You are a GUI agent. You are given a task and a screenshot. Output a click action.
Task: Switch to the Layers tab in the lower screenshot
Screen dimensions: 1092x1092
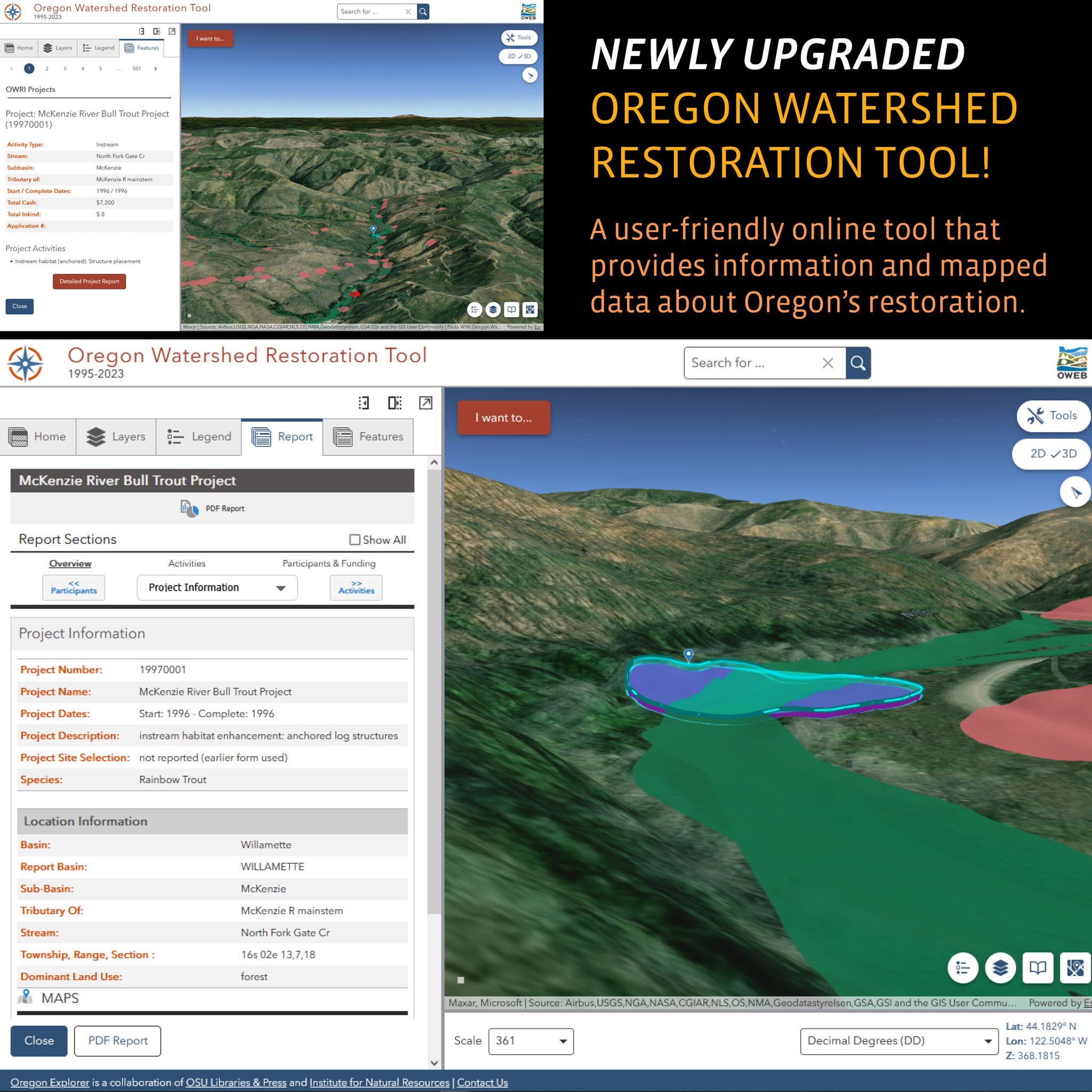click(116, 436)
